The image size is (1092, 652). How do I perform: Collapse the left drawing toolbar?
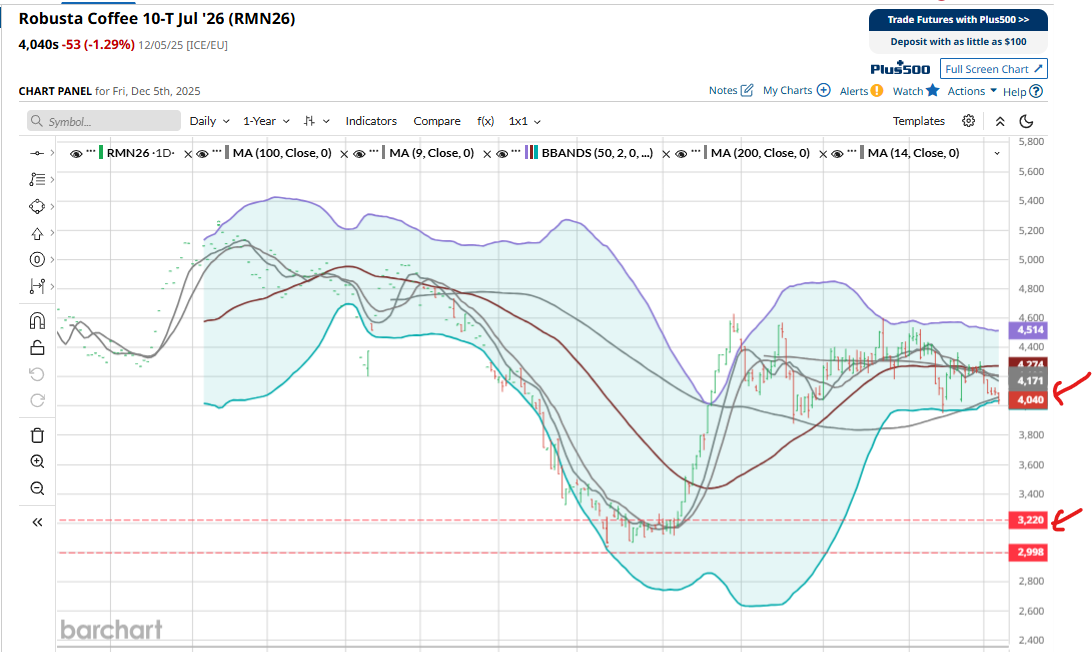(x=37, y=522)
